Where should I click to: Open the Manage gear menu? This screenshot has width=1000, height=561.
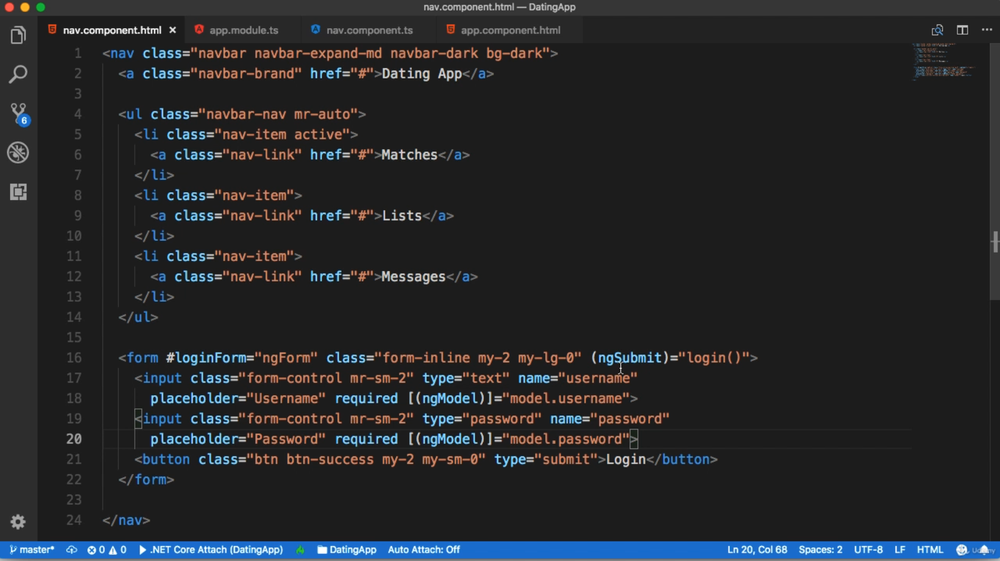coord(18,521)
